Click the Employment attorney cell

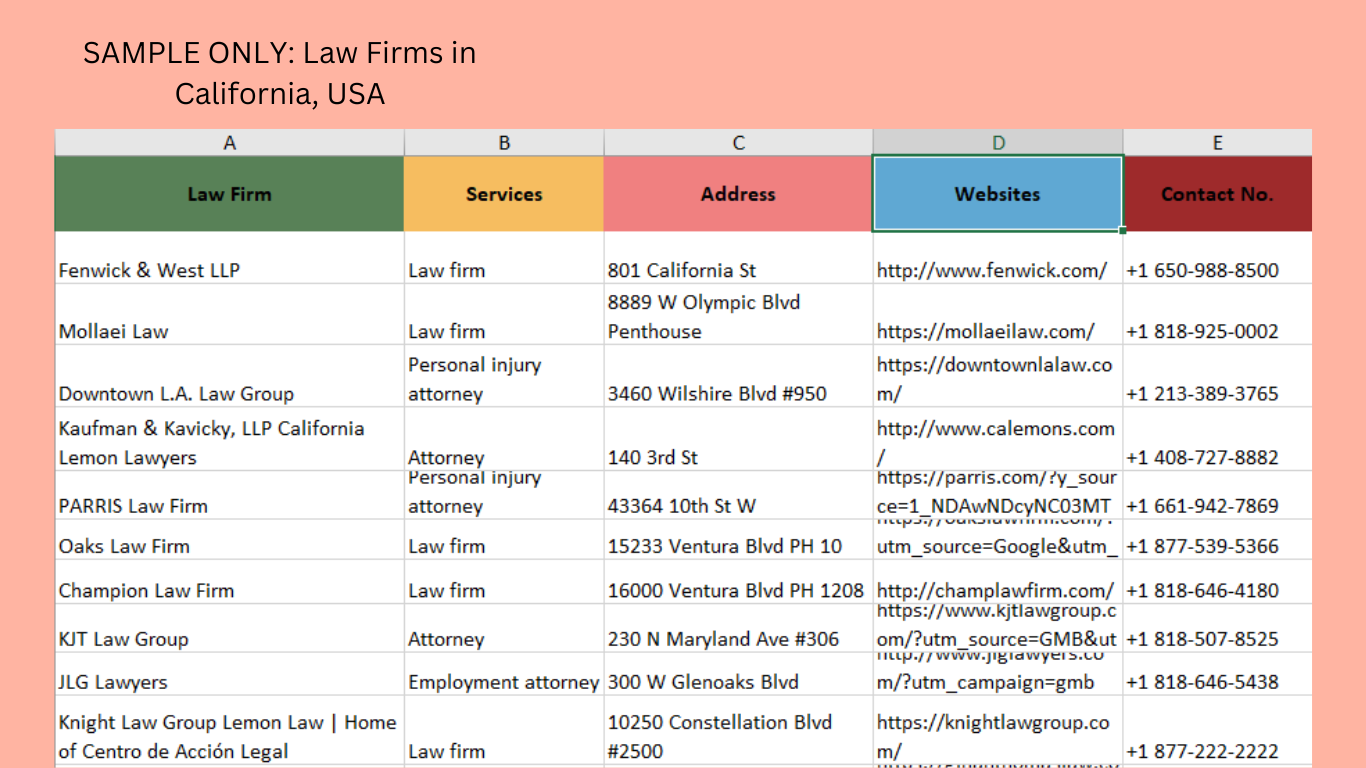504,674
